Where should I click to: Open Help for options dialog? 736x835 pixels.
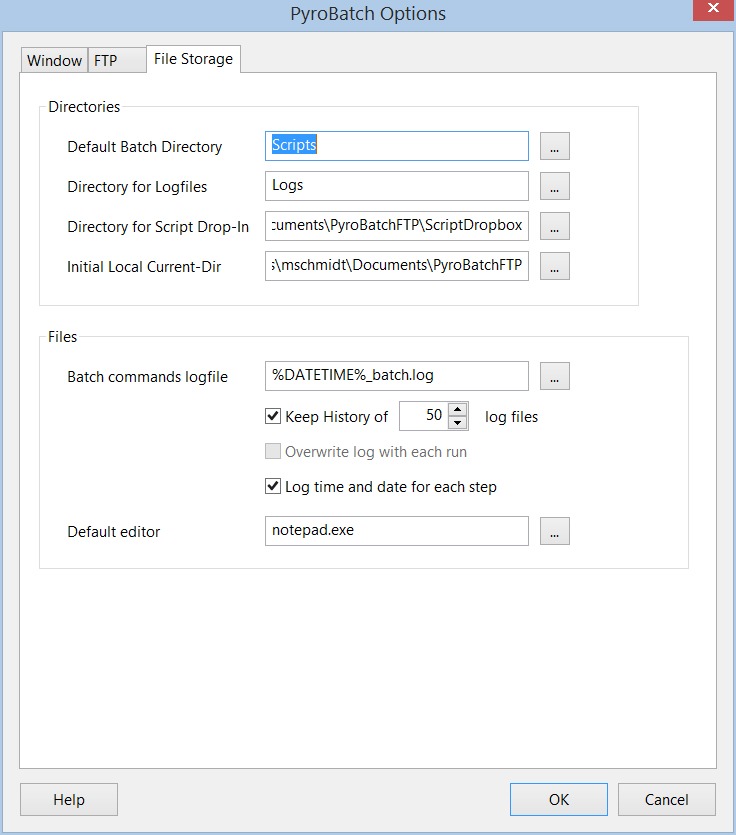[69, 799]
